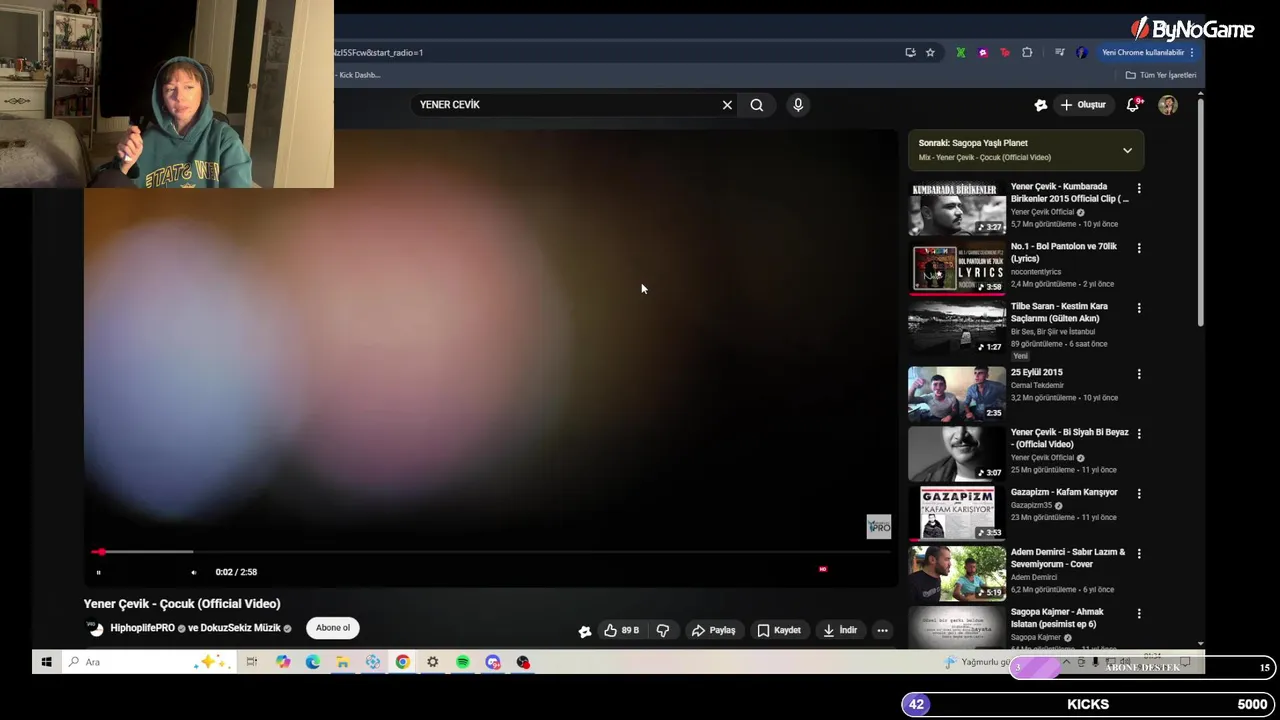Open options for Bi Siyah Bi Beyaz
The height and width of the screenshot is (720, 1280).
[1139, 434]
